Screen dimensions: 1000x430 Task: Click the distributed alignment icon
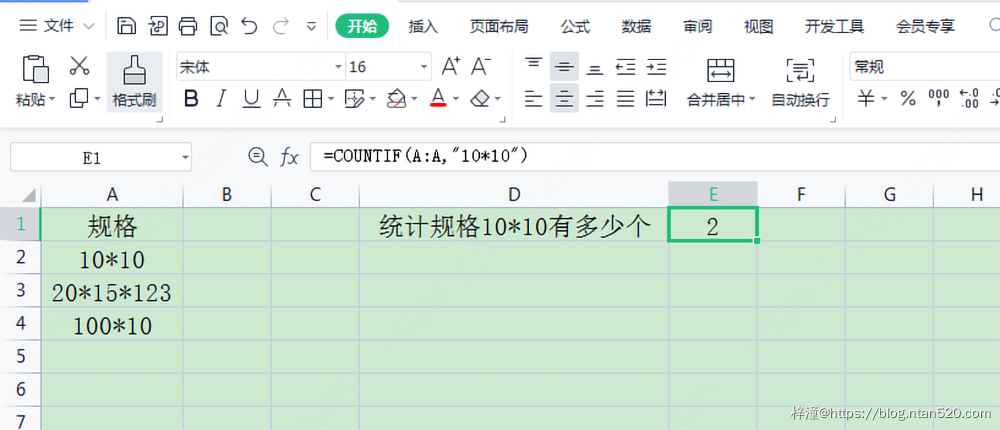click(x=656, y=99)
